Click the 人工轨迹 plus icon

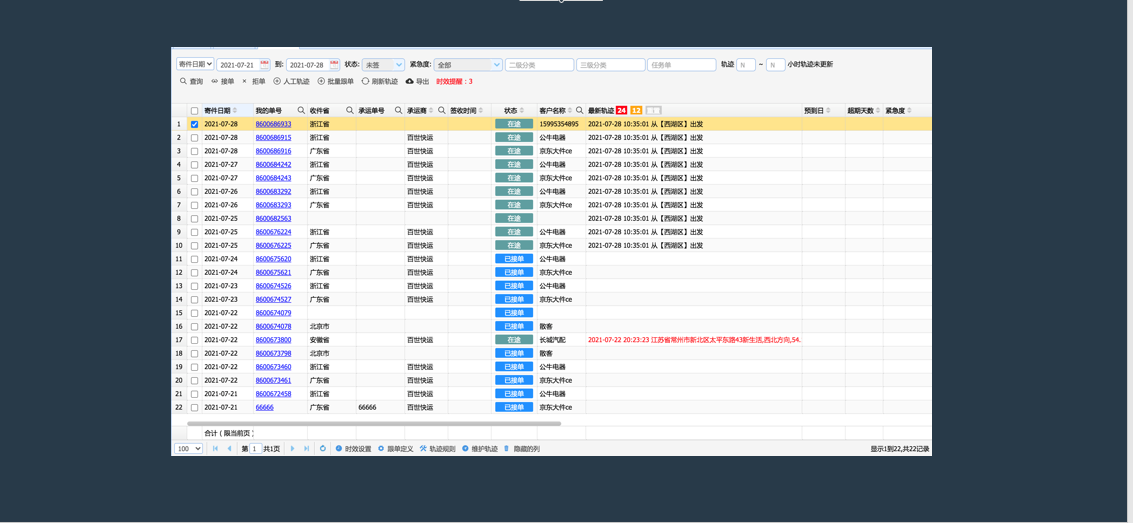(x=277, y=82)
